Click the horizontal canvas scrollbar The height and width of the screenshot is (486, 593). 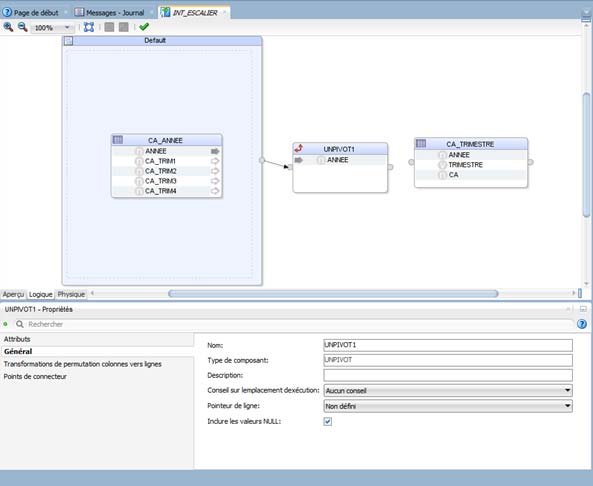[333, 293]
